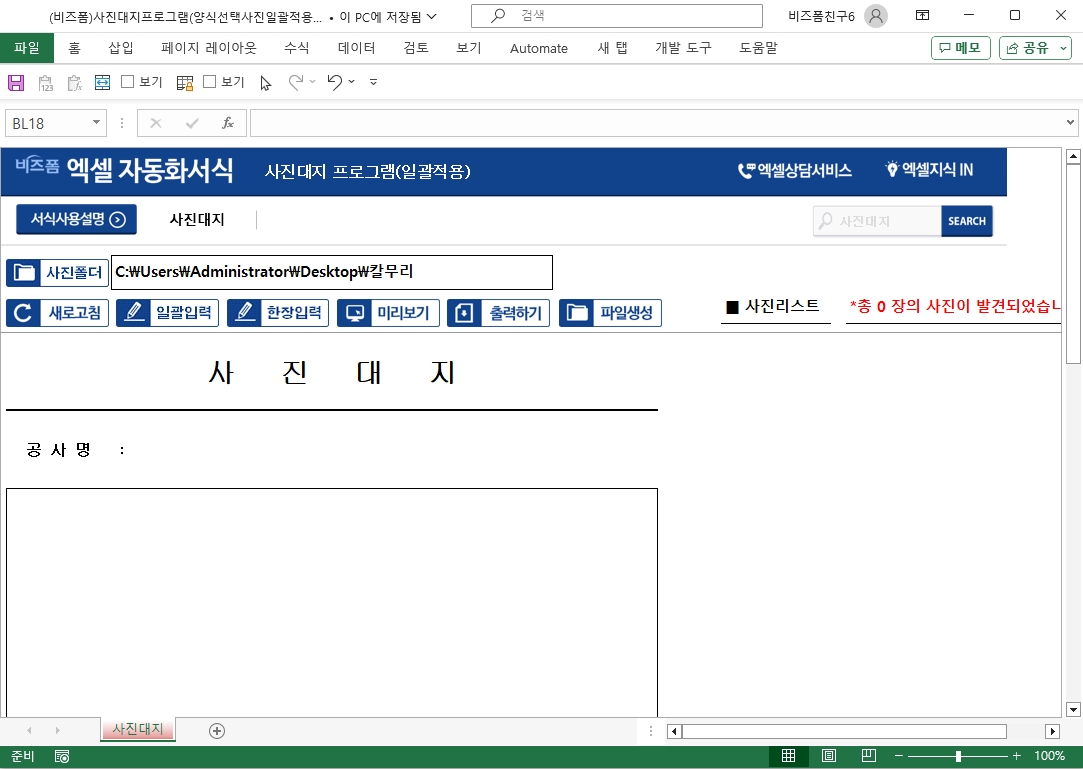Open the 개발 도구 tab
Viewport: 1083px width, 769px height.
[x=683, y=48]
